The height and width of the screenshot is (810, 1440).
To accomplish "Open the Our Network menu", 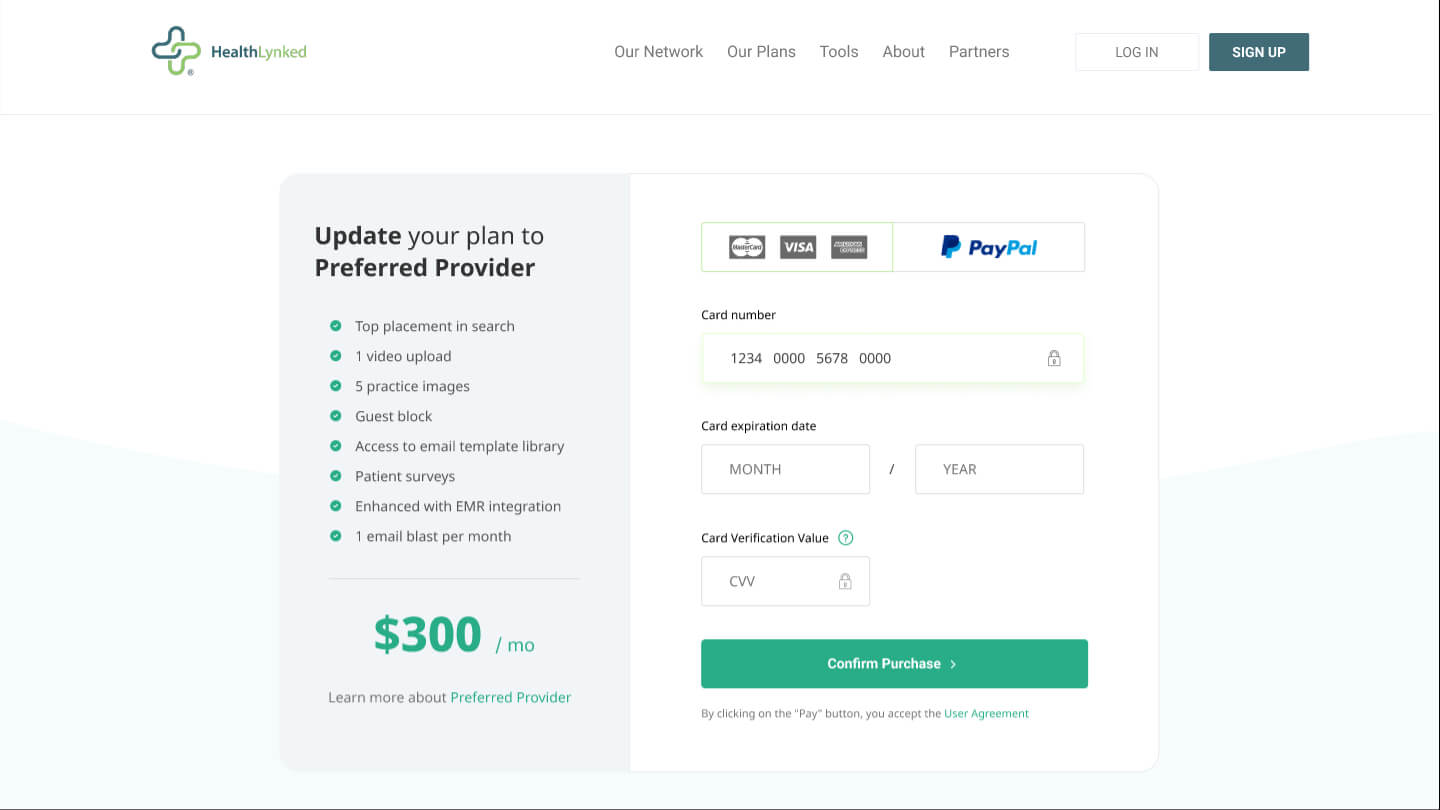I will [658, 52].
